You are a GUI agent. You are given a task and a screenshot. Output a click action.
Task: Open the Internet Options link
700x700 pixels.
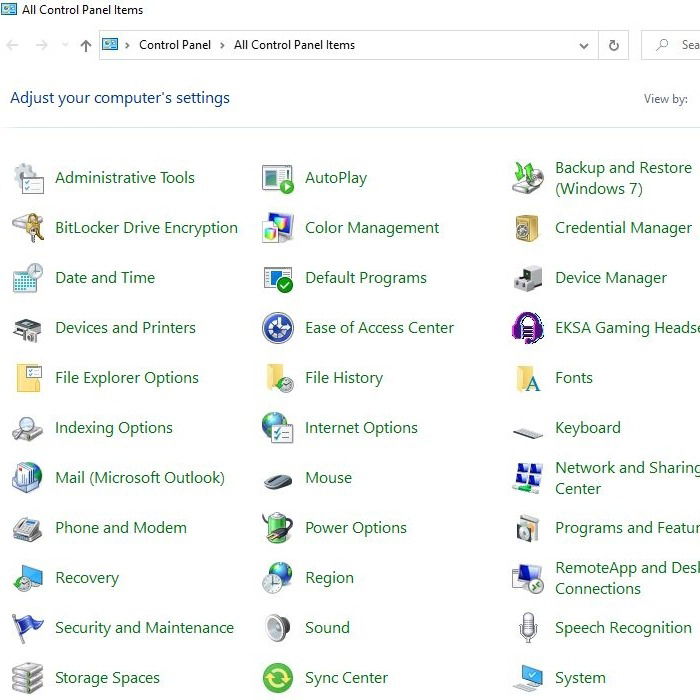361,428
